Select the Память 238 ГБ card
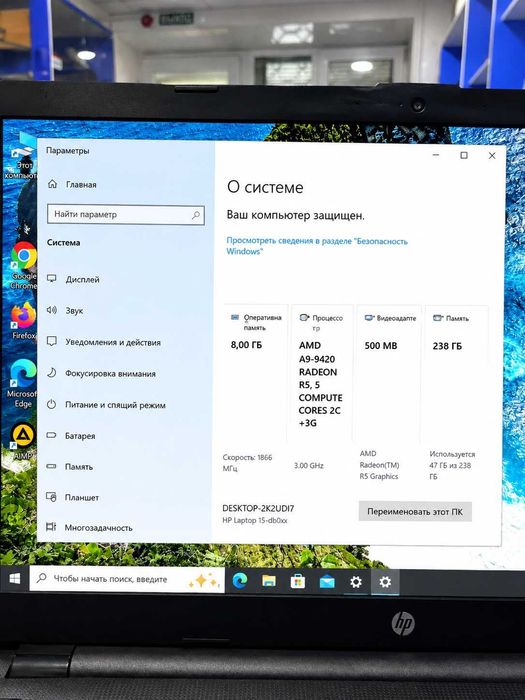 pos(456,374)
